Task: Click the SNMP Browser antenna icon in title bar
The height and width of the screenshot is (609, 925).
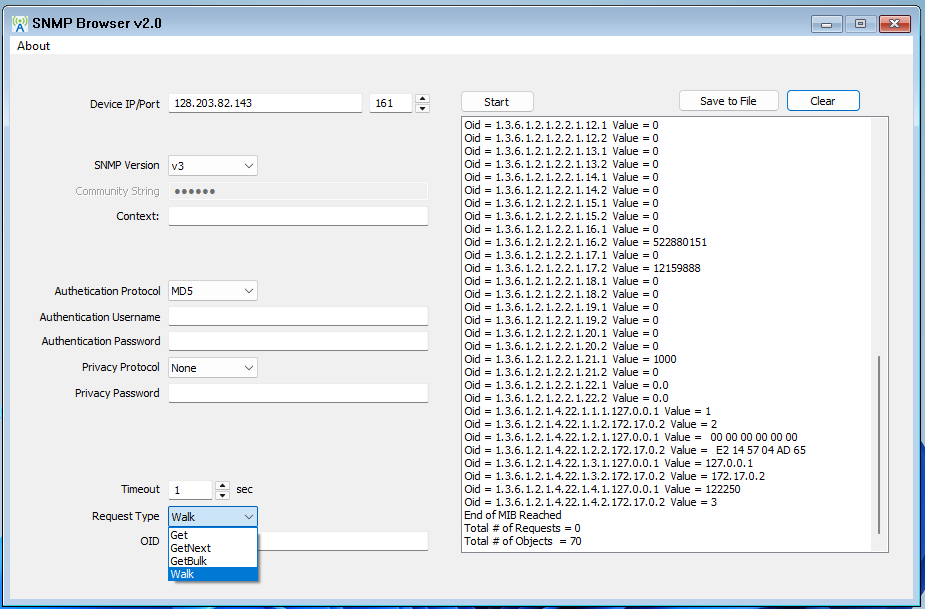Action: pos(18,22)
